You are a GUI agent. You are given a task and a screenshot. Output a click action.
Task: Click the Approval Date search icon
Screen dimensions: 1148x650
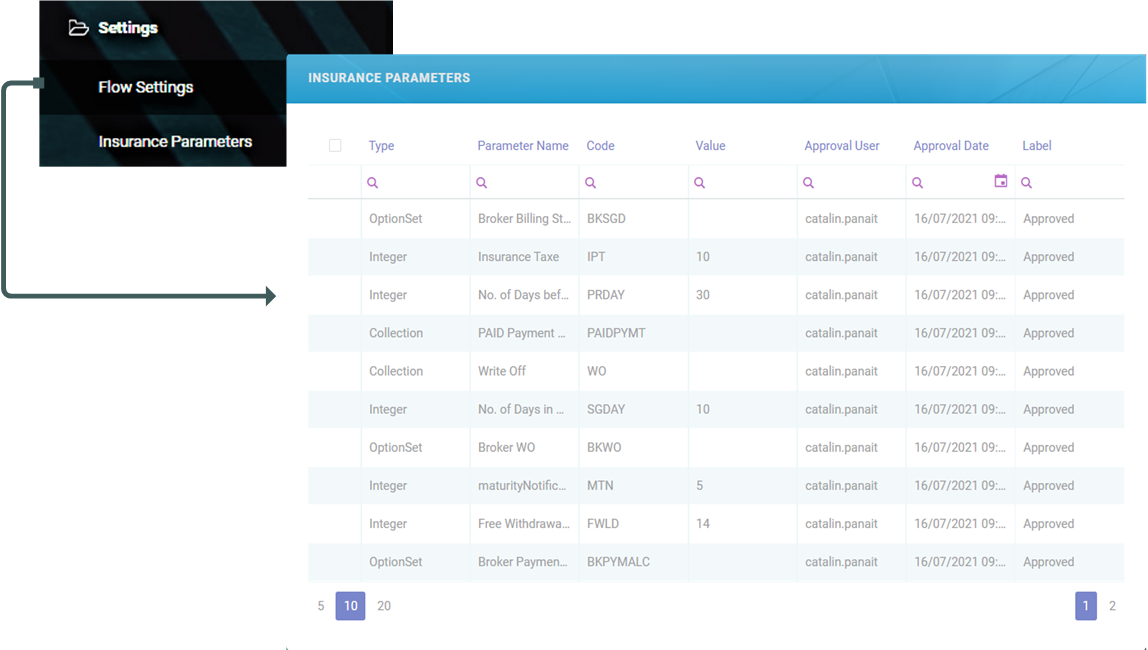(918, 183)
